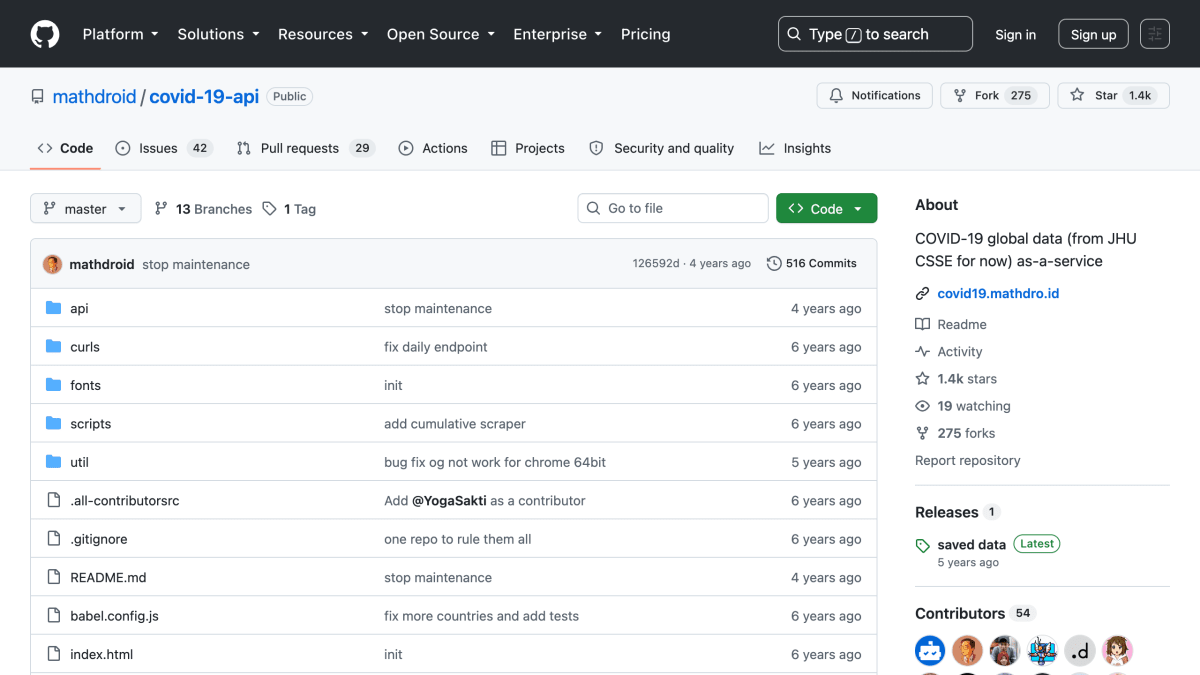The width and height of the screenshot is (1200, 675).
Task: Click the eye icon beside 19 watching
Action: click(922, 406)
